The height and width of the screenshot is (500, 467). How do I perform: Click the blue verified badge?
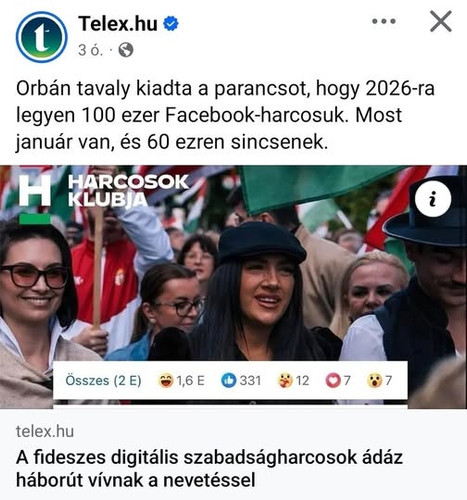(171, 24)
